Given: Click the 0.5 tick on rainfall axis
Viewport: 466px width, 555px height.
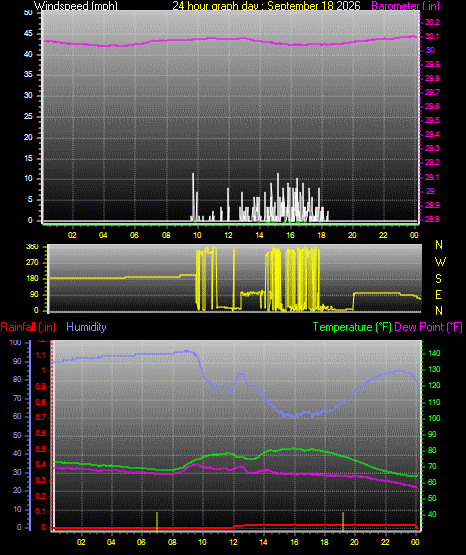Looking at the screenshot, I should (x=41, y=450).
